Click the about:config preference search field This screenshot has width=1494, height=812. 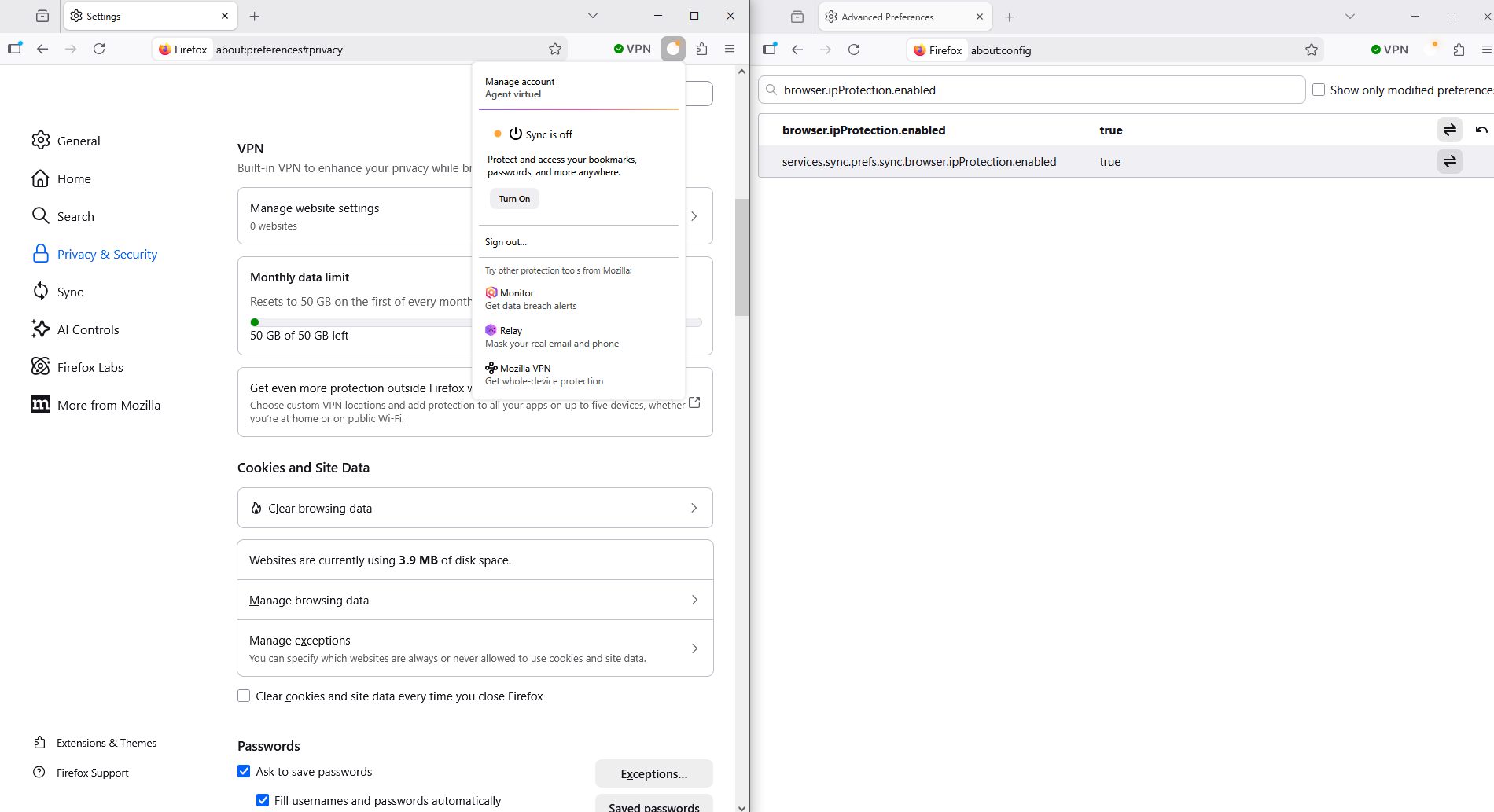pos(1032,90)
